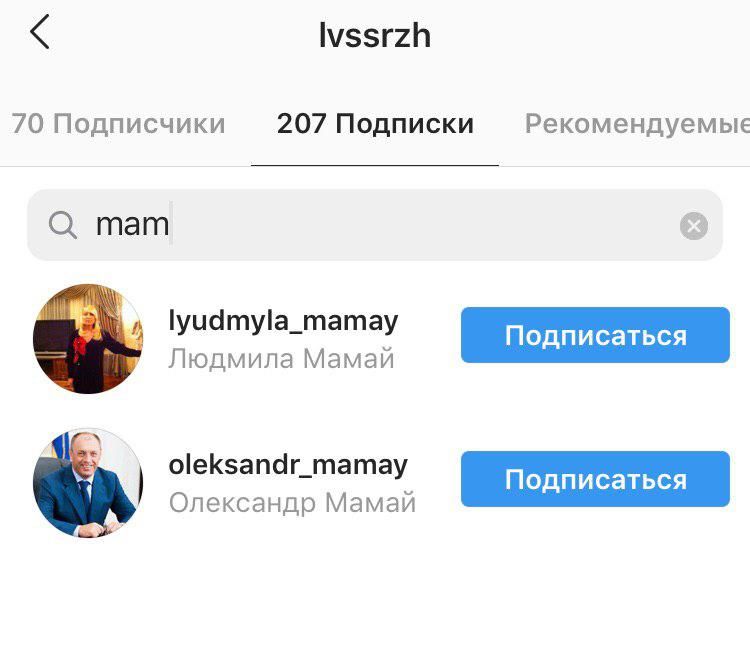The height and width of the screenshot is (661, 750).
Task: Open oleksandr_mamay profile picture
Action: [x=88, y=483]
